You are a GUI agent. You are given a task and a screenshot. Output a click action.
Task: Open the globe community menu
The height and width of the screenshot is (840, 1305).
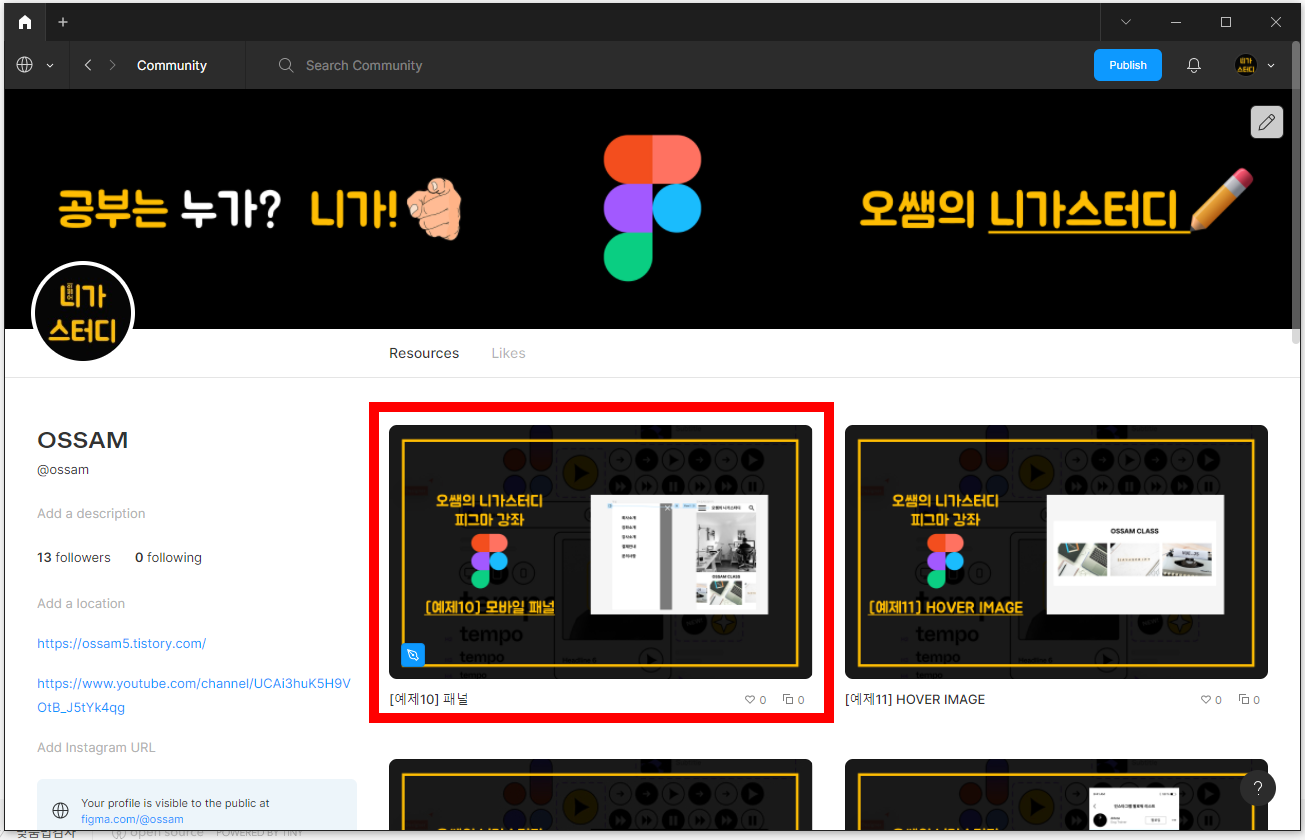[25, 65]
